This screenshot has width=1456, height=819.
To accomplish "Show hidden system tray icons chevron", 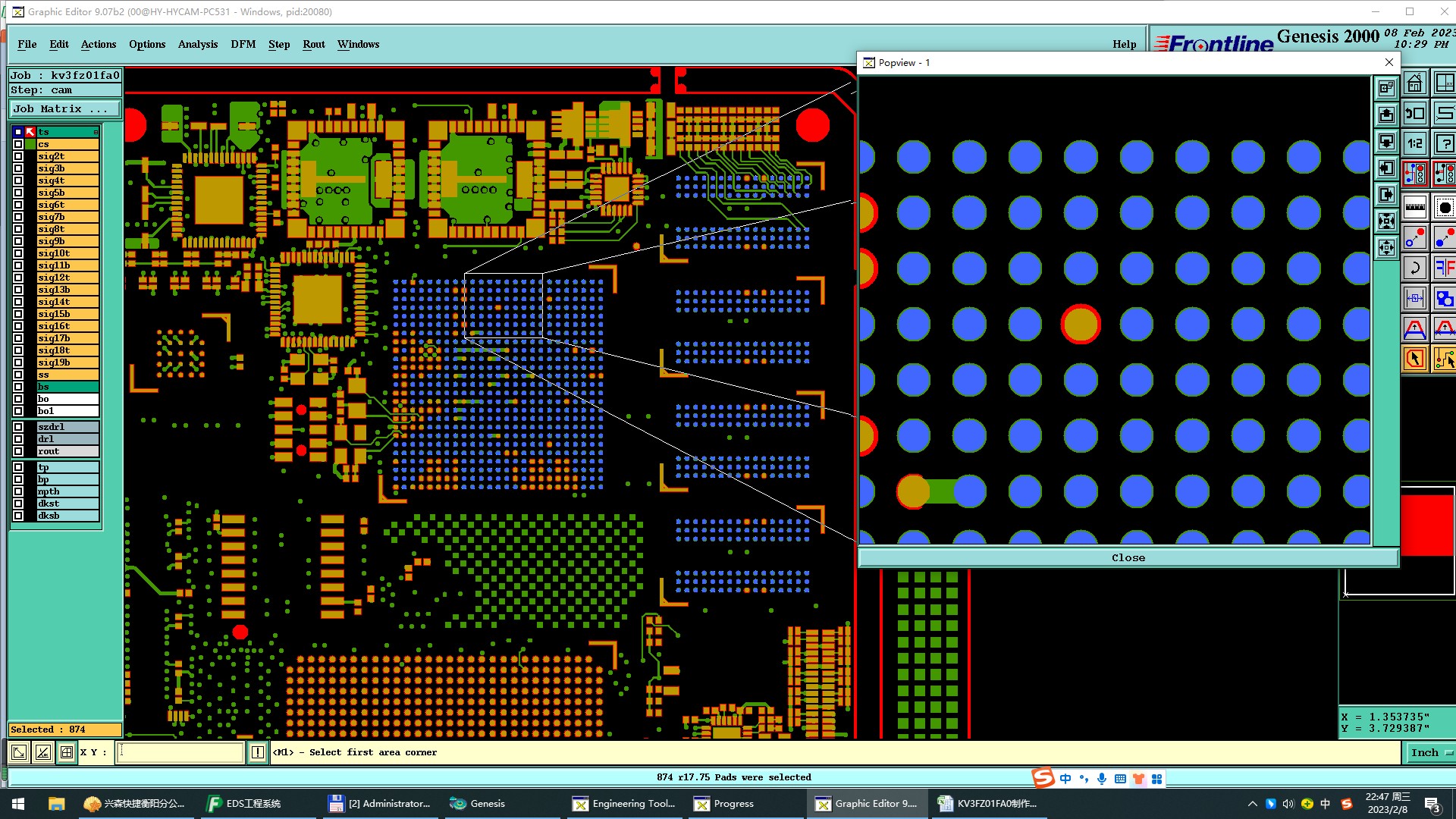I will pos(1252,804).
